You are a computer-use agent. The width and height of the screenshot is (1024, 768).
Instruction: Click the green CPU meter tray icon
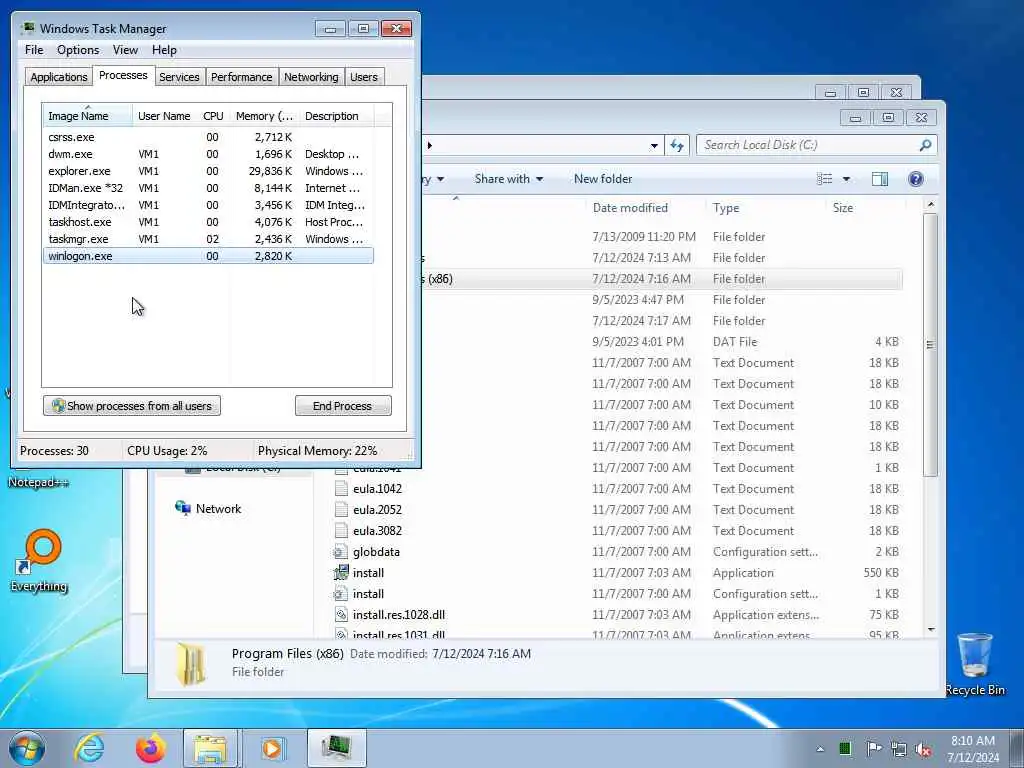pyautogui.click(x=845, y=749)
